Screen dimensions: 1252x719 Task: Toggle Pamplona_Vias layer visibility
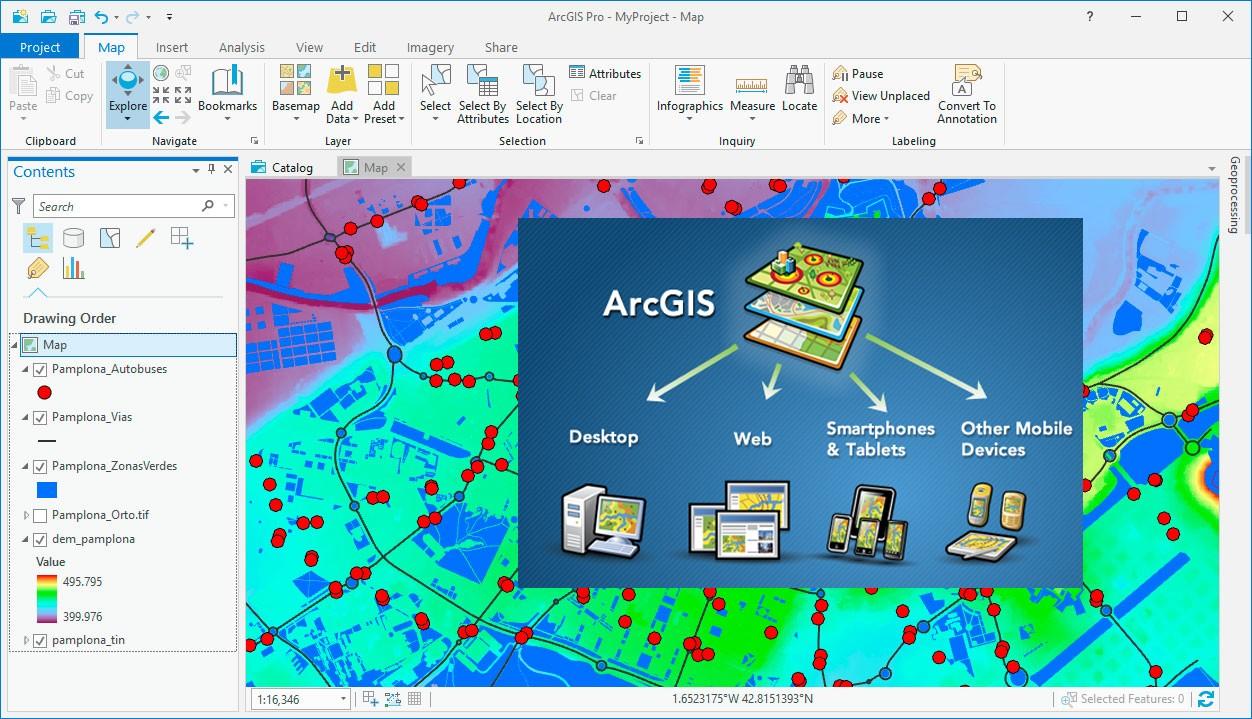[41, 418]
